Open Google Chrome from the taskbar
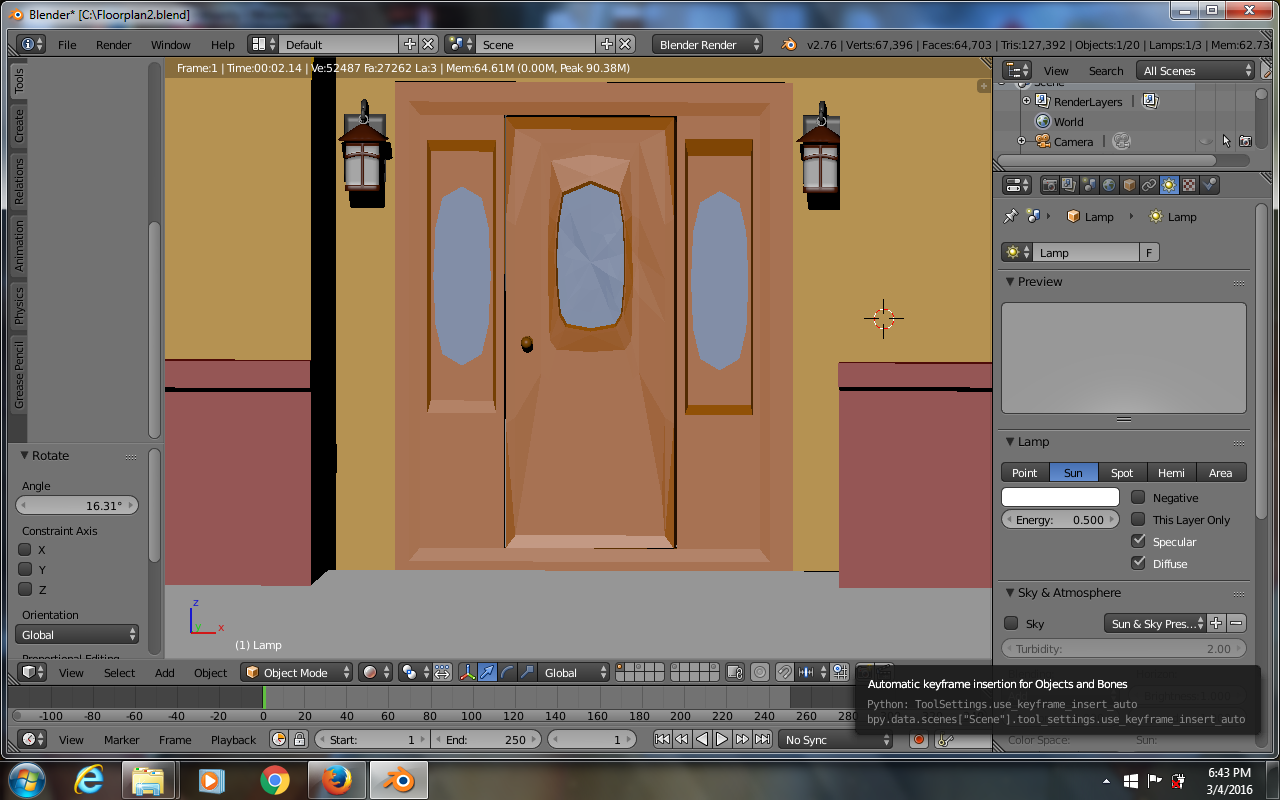Viewport: 1280px width, 800px height. 274,780
